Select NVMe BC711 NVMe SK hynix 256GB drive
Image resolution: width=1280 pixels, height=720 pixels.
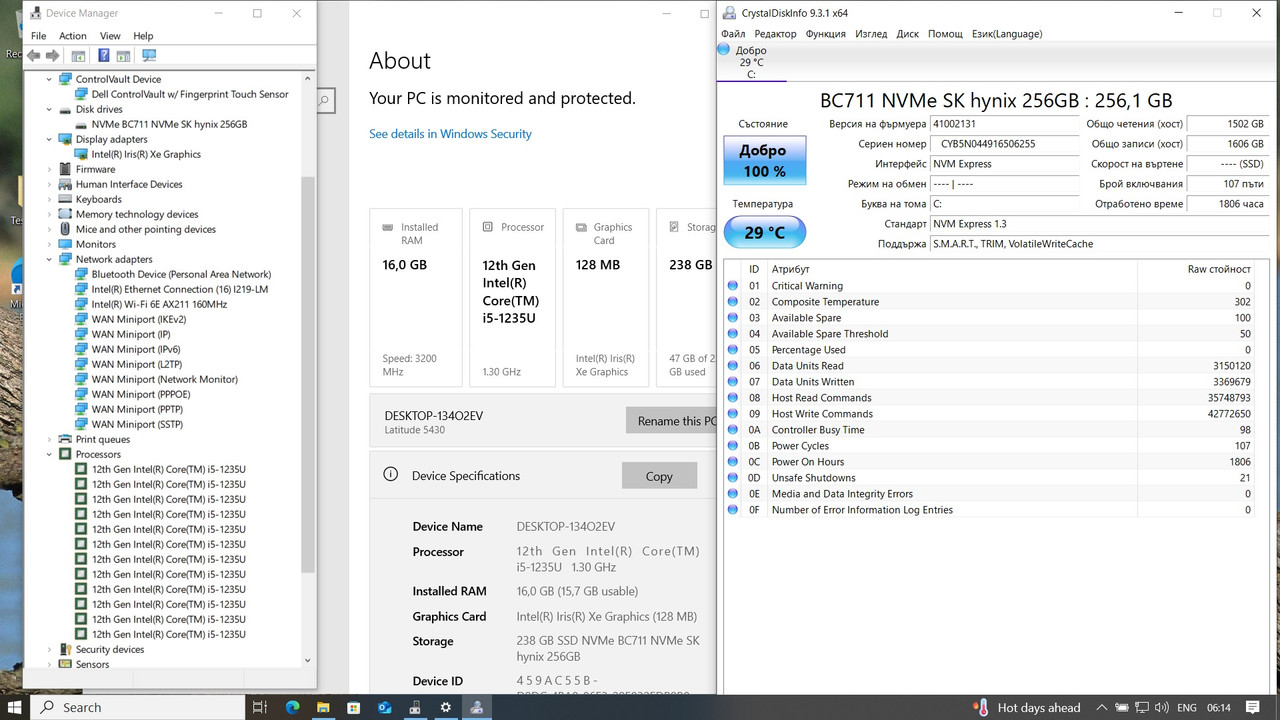[x=169, y=124]
